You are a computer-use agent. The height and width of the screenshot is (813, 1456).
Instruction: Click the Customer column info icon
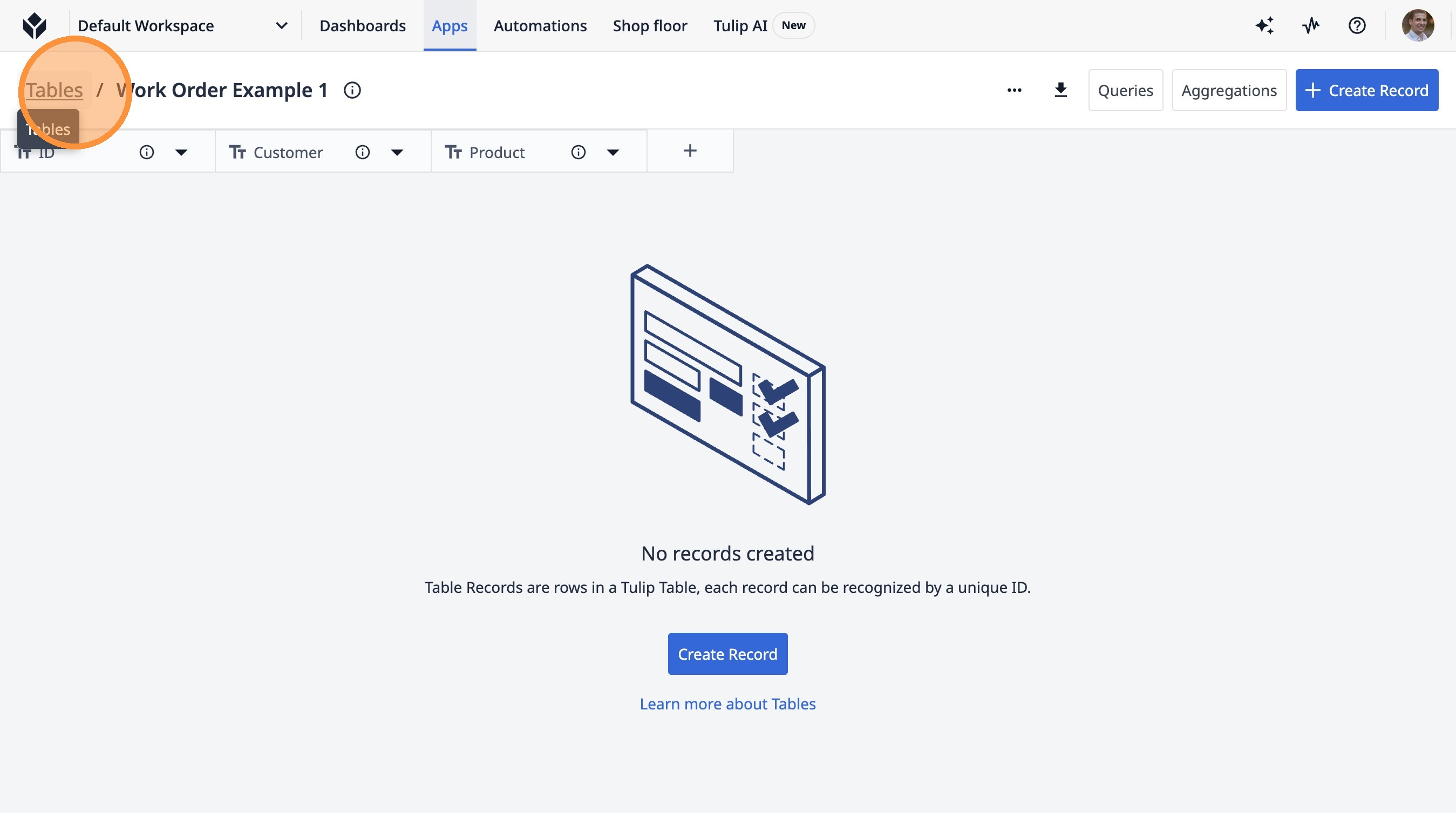click(362, 153)
